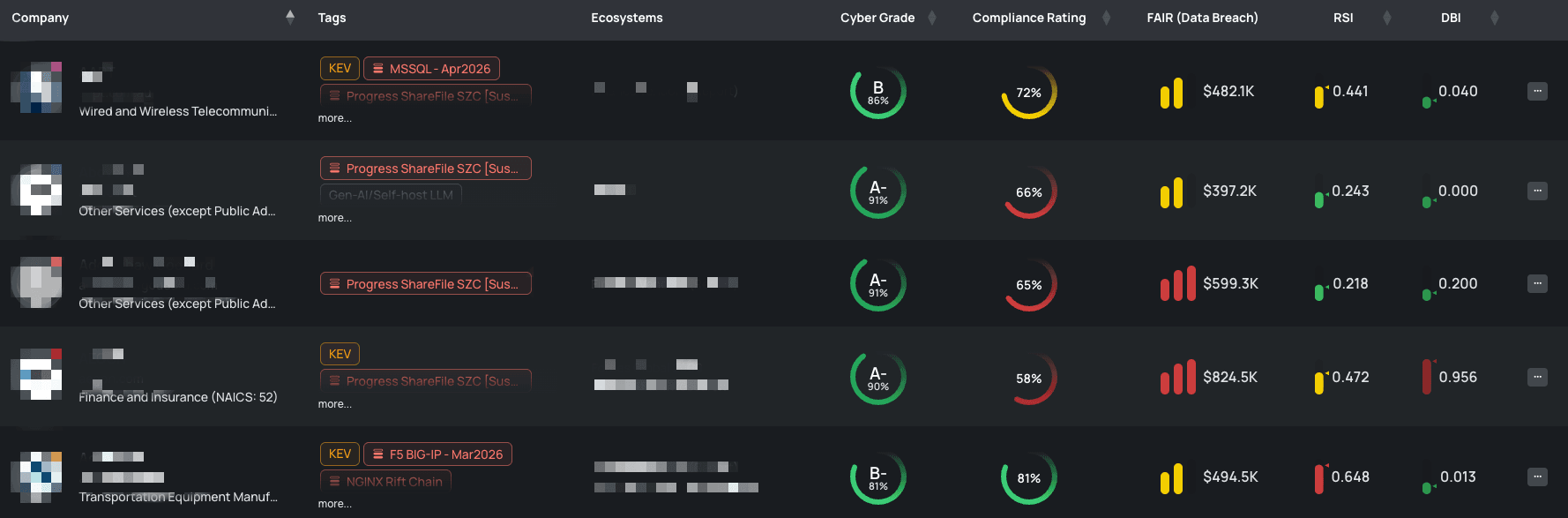The height and width of the screenshot is (518, 1568).
Task: Click RSI value 0.243
Action: [x=1350, y=191]
